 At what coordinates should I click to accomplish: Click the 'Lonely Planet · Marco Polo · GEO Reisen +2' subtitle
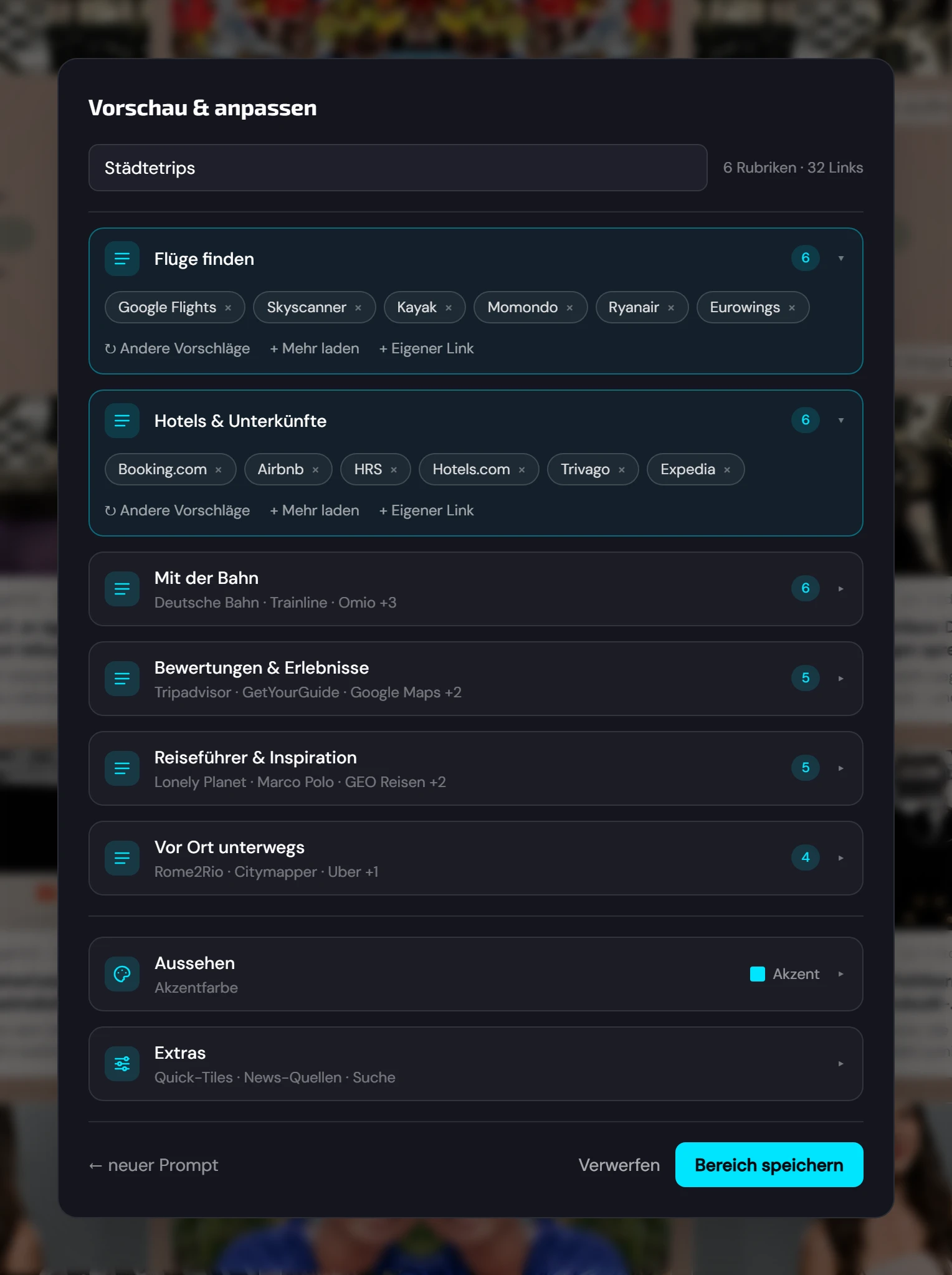tap(300, 782)
